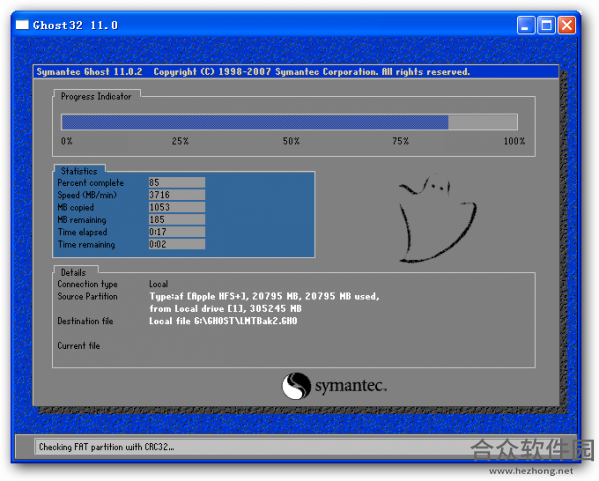Image resolution: width=599 pixels, height=481 pixels.
Task: Click the Ghost32 11.0 title bar text
Action: [x=75, y=25]
